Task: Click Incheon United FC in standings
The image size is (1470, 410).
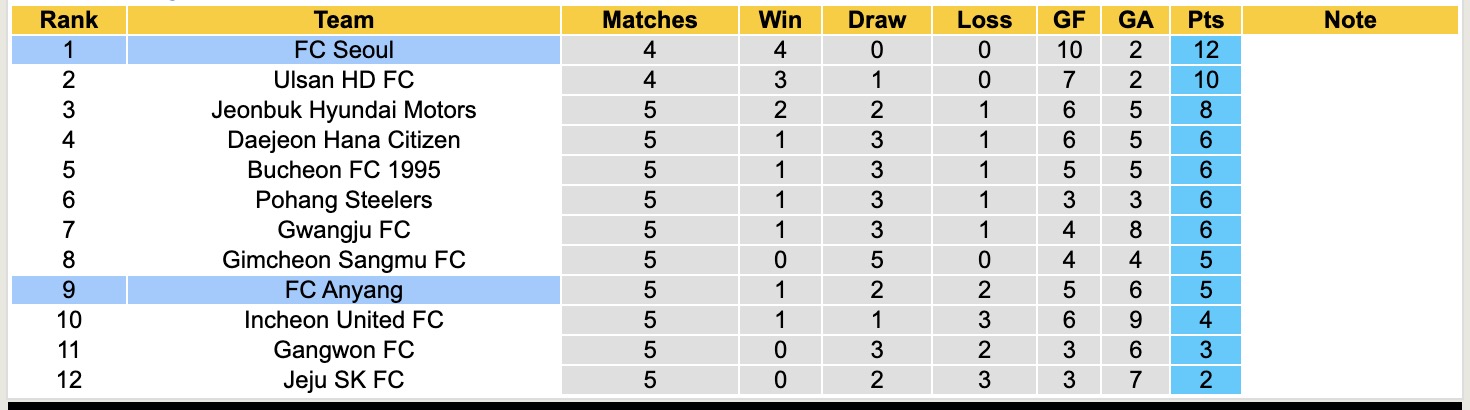Action: (344, 320)
